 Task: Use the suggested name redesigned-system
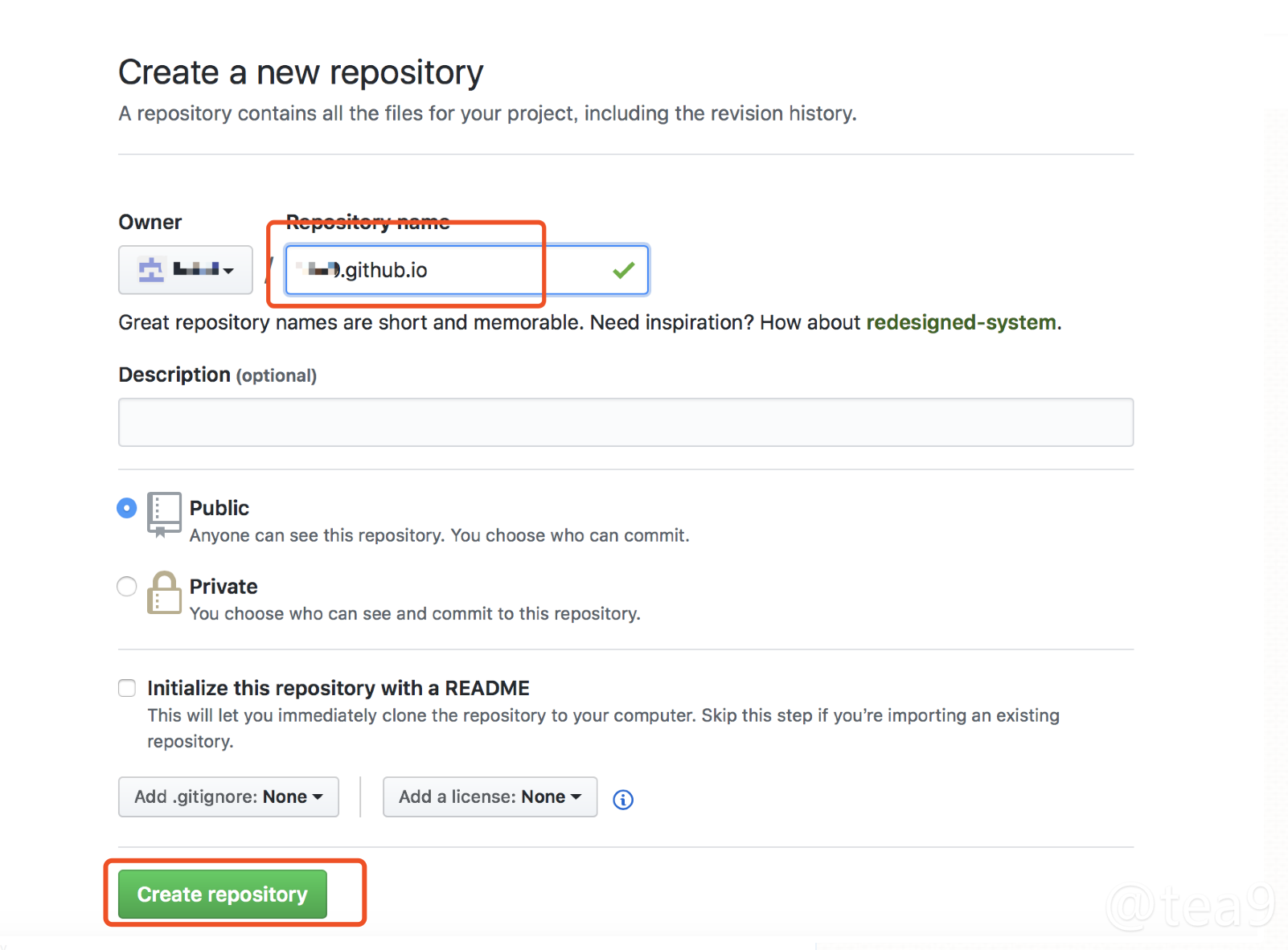pos(961,322)
